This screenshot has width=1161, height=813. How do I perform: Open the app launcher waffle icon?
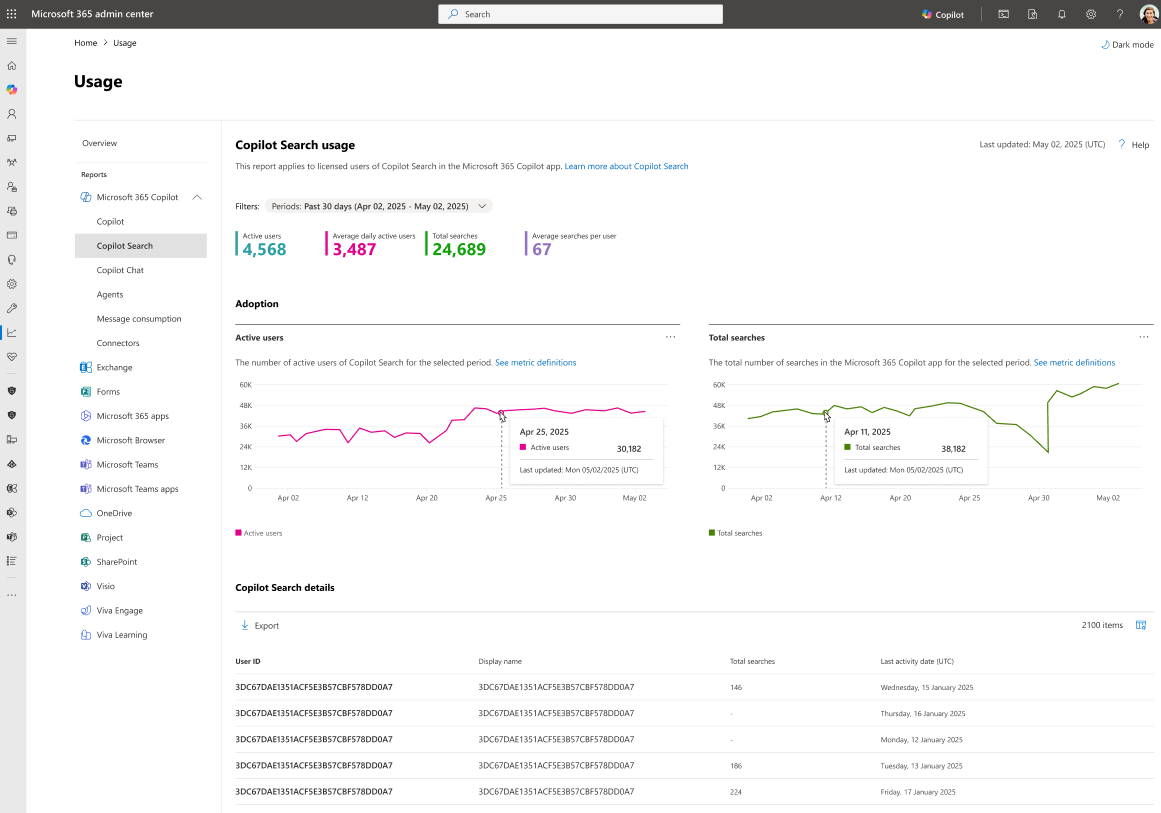click(12, 14)
